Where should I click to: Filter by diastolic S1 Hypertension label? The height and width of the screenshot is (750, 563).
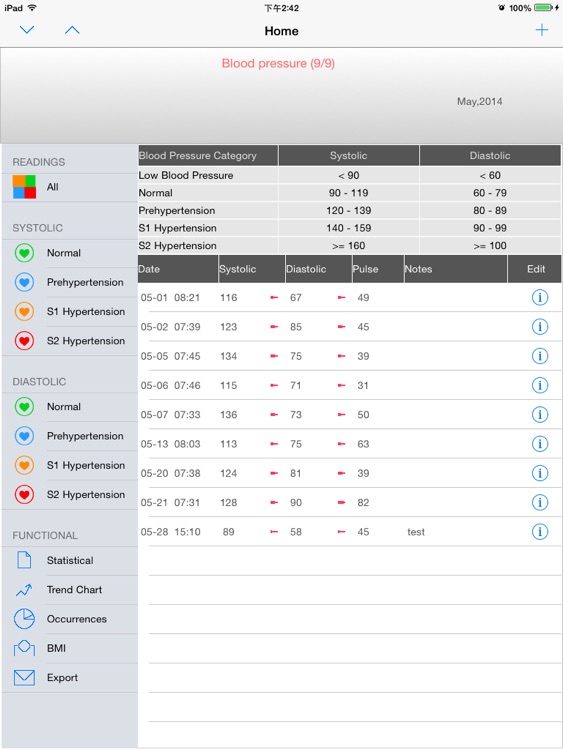[86, 465]
